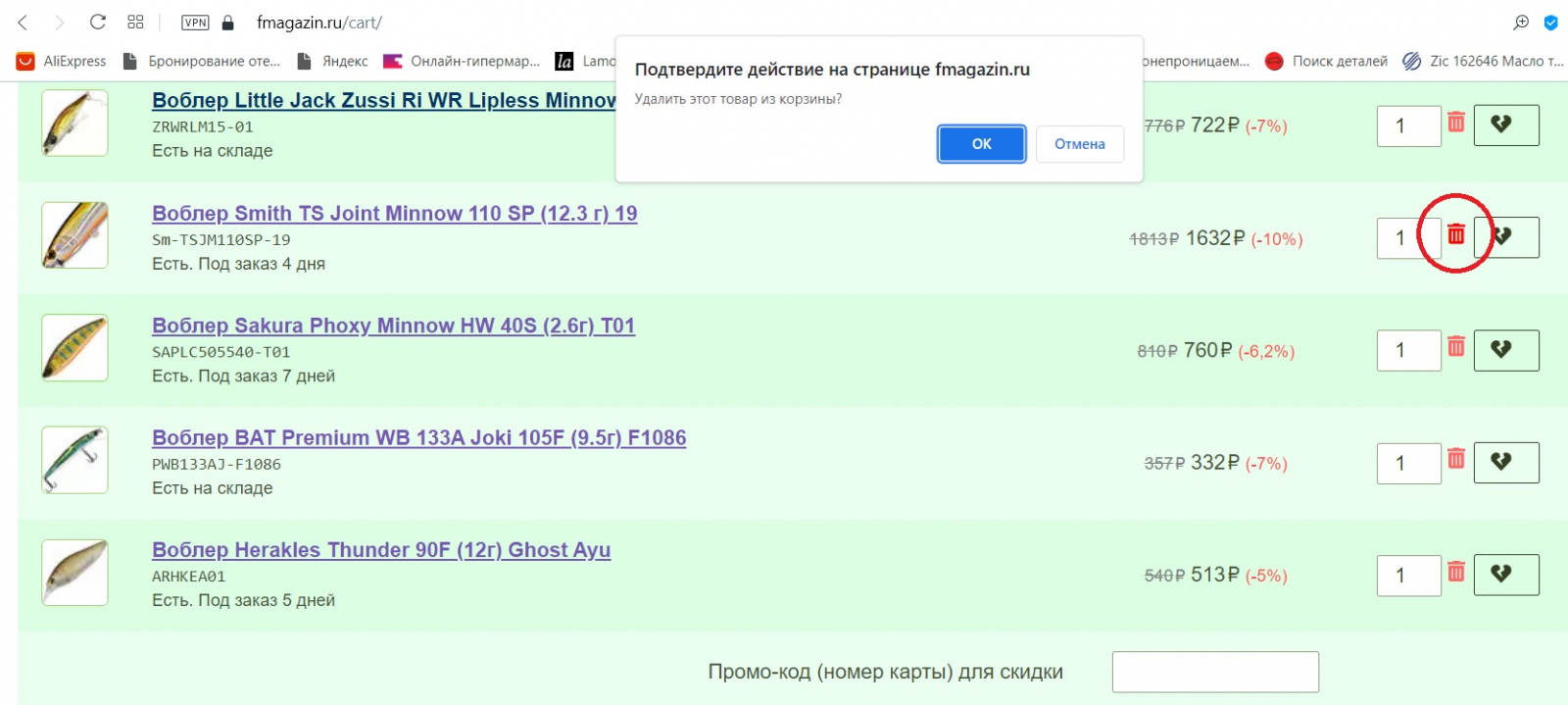Click the price 722₽ in the Little Jack row
The image size is (1568, 705).
pos(1215,126)
